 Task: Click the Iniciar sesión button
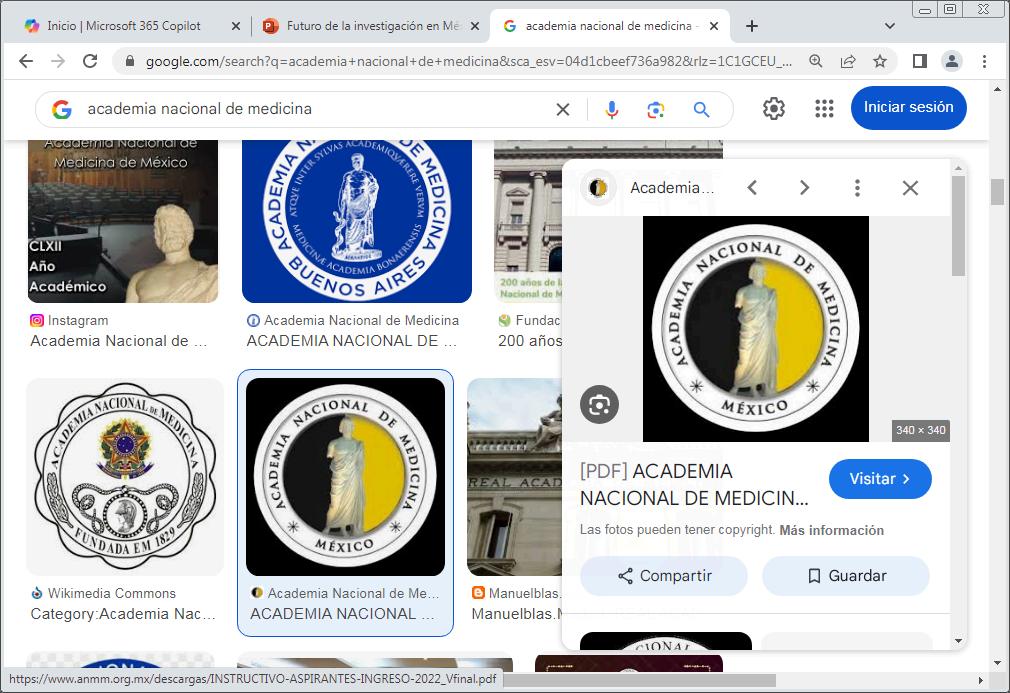point(908,108)
